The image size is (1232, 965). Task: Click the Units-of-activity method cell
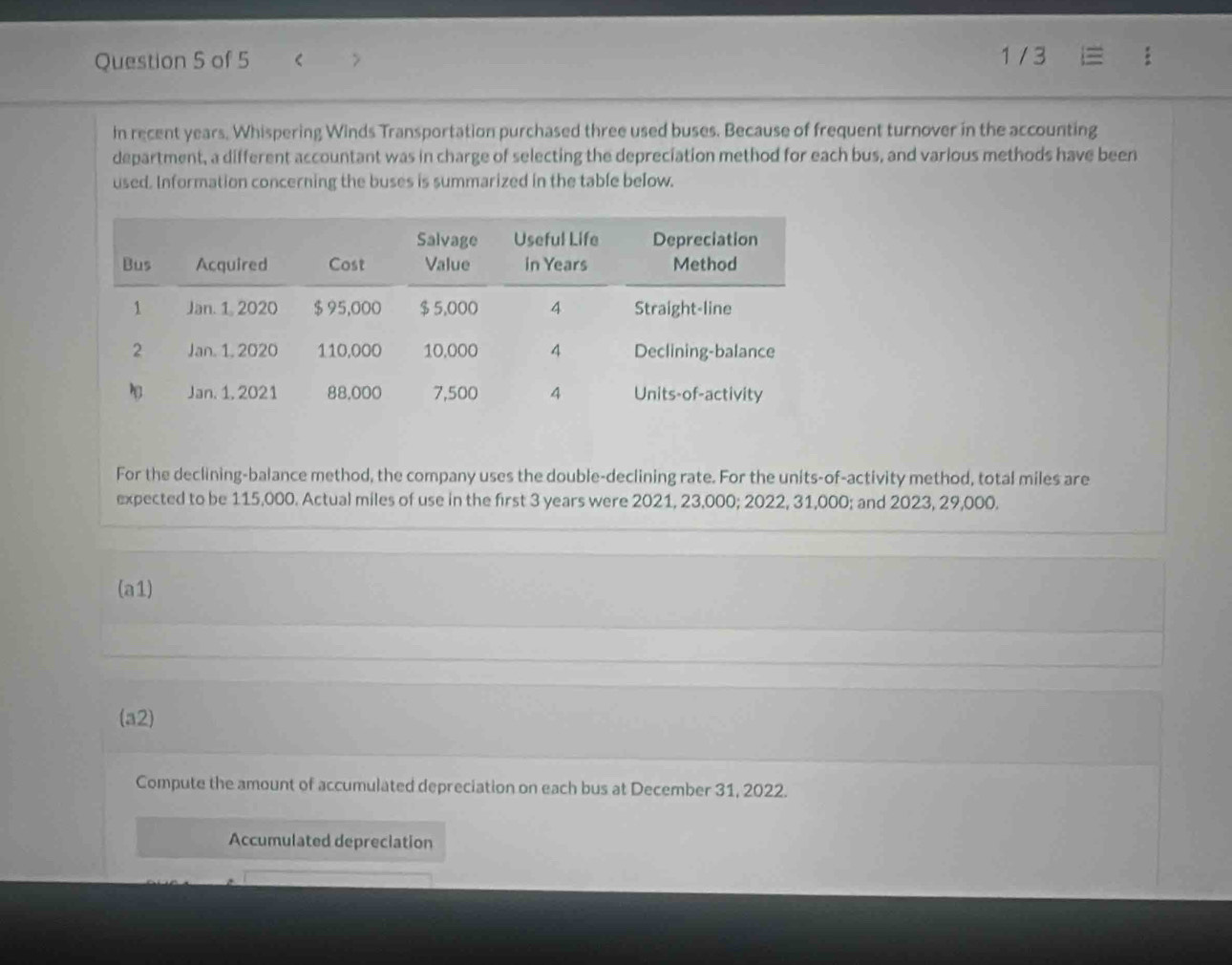pos(698,394)
